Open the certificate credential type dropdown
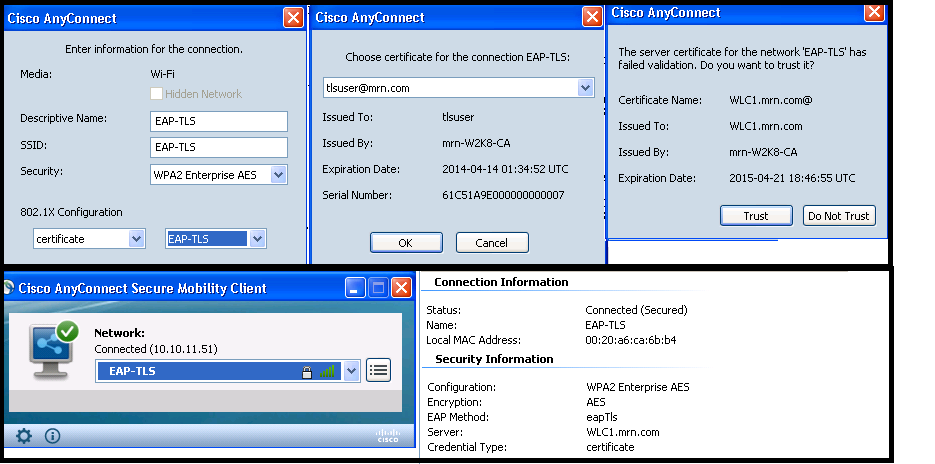935x464 pixels. pyautogui.click(x=137, y=239)
